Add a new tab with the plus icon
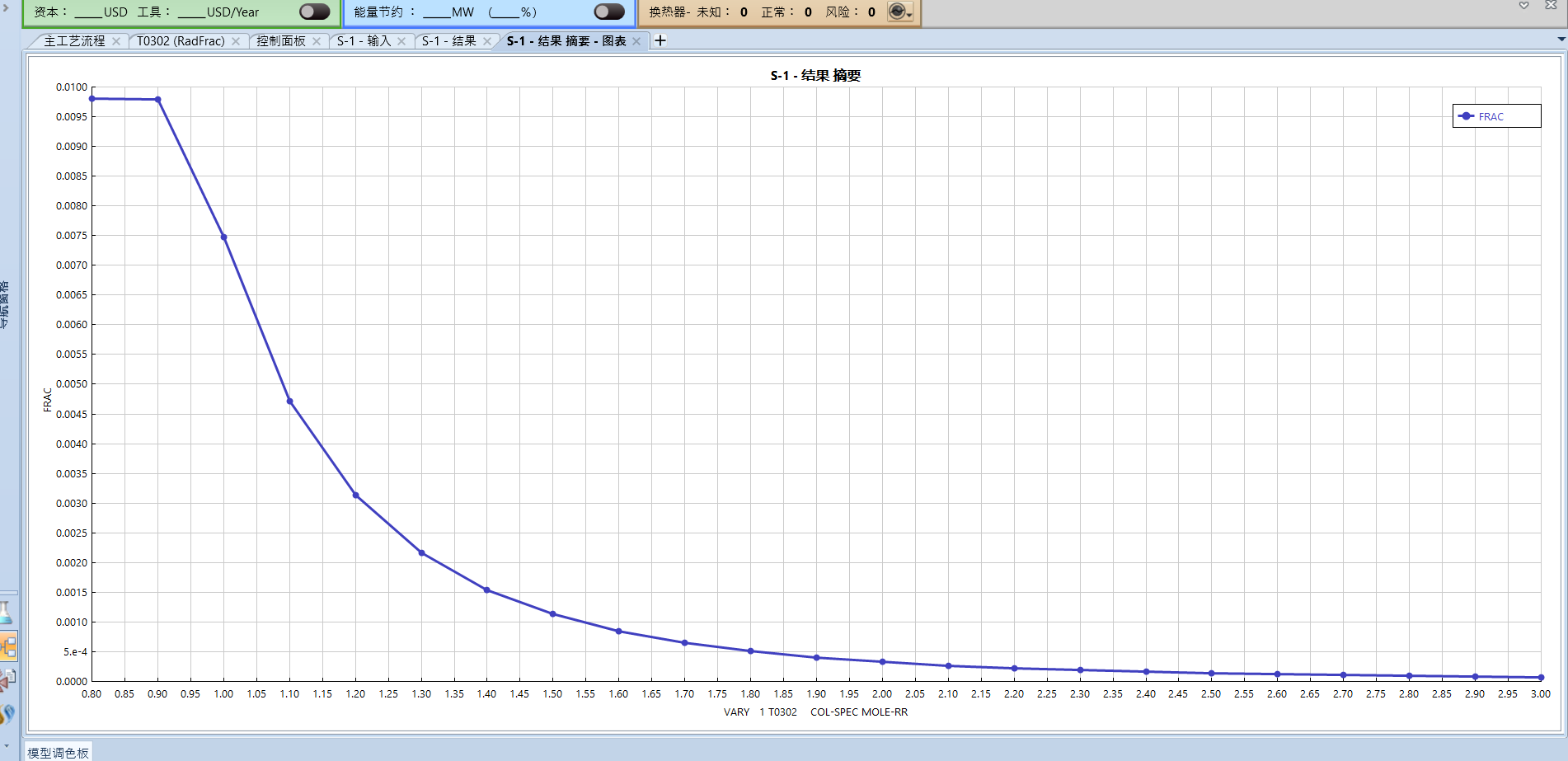 [x=660, y=40]
